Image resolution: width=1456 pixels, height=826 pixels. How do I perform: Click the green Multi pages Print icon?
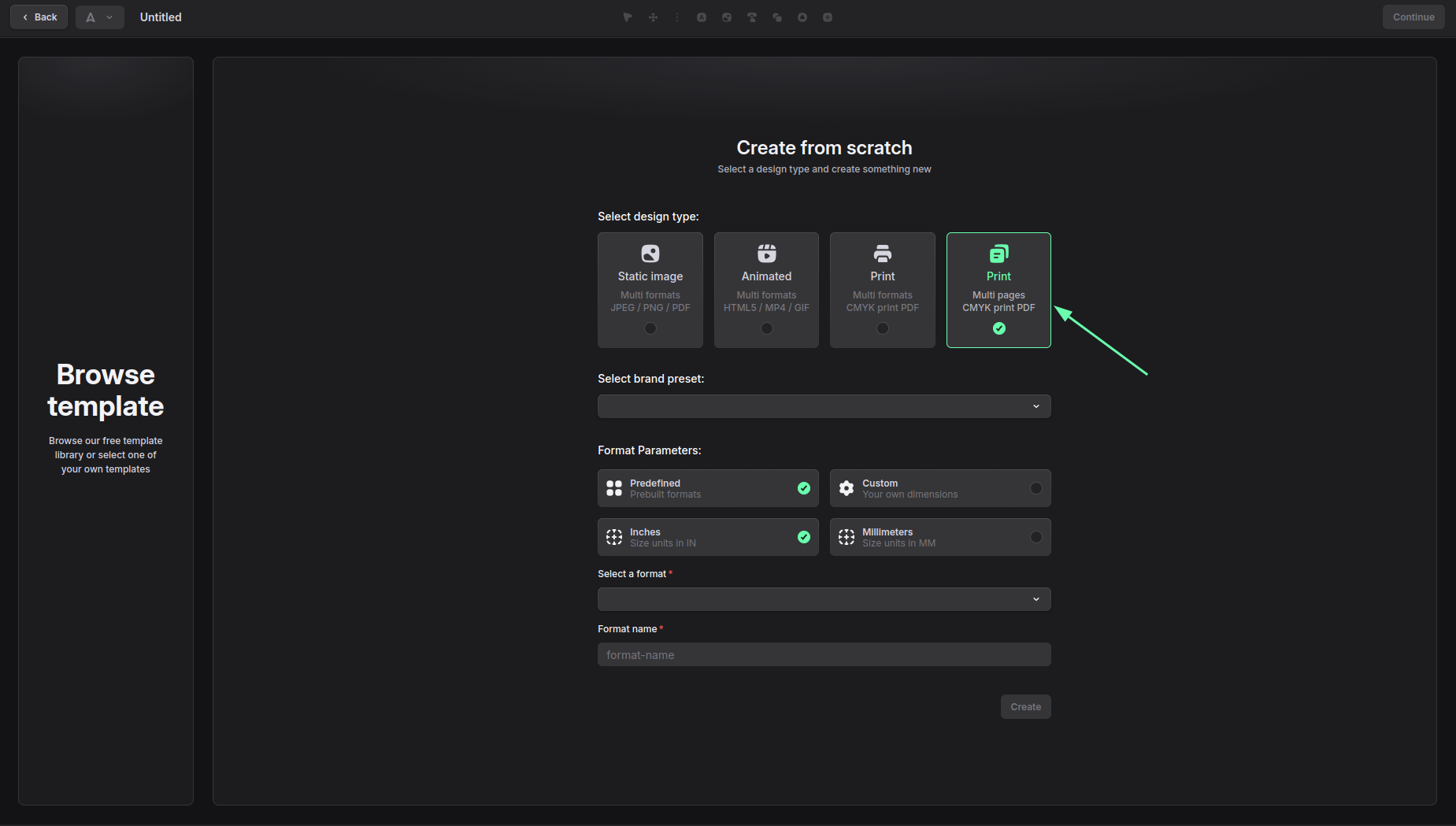[998, 254]
